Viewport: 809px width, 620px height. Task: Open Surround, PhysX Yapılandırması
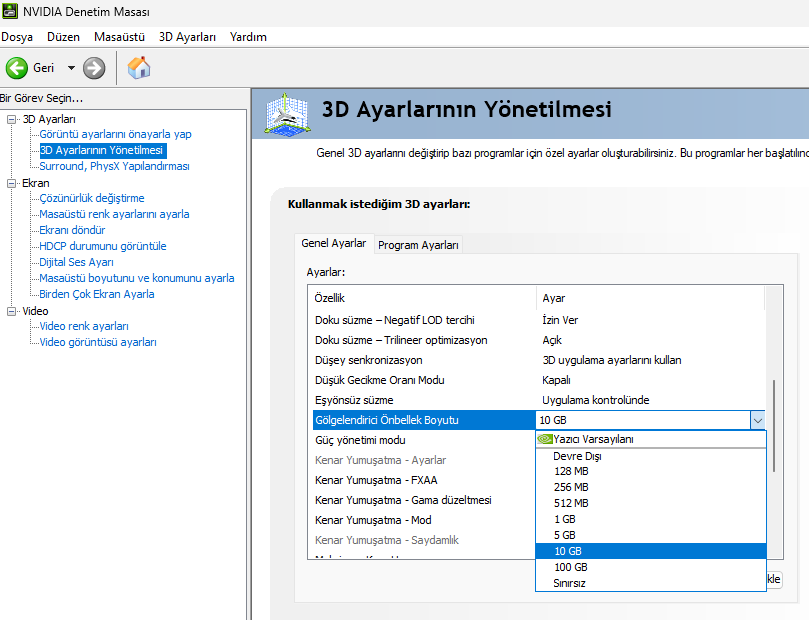pyautogui.click(x=115, y=166)
